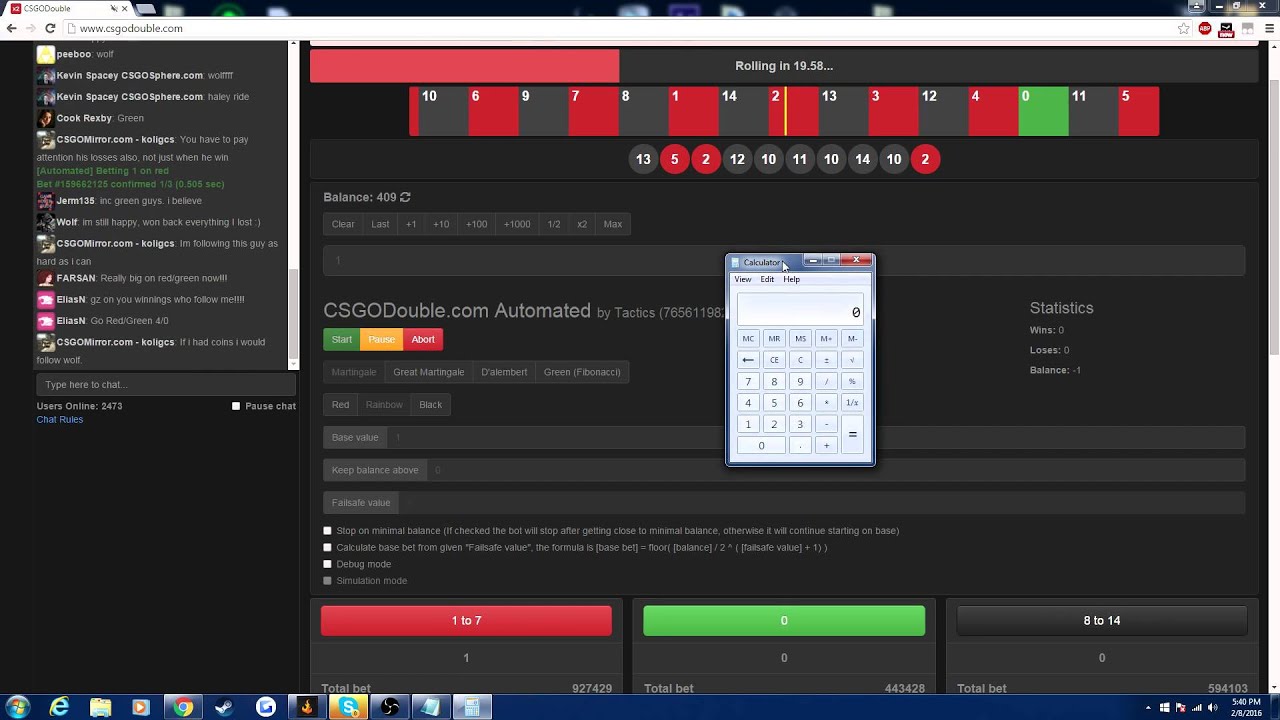Open Calculator View menu
This screenshot has height=720, width=1280.
(743, 279)
